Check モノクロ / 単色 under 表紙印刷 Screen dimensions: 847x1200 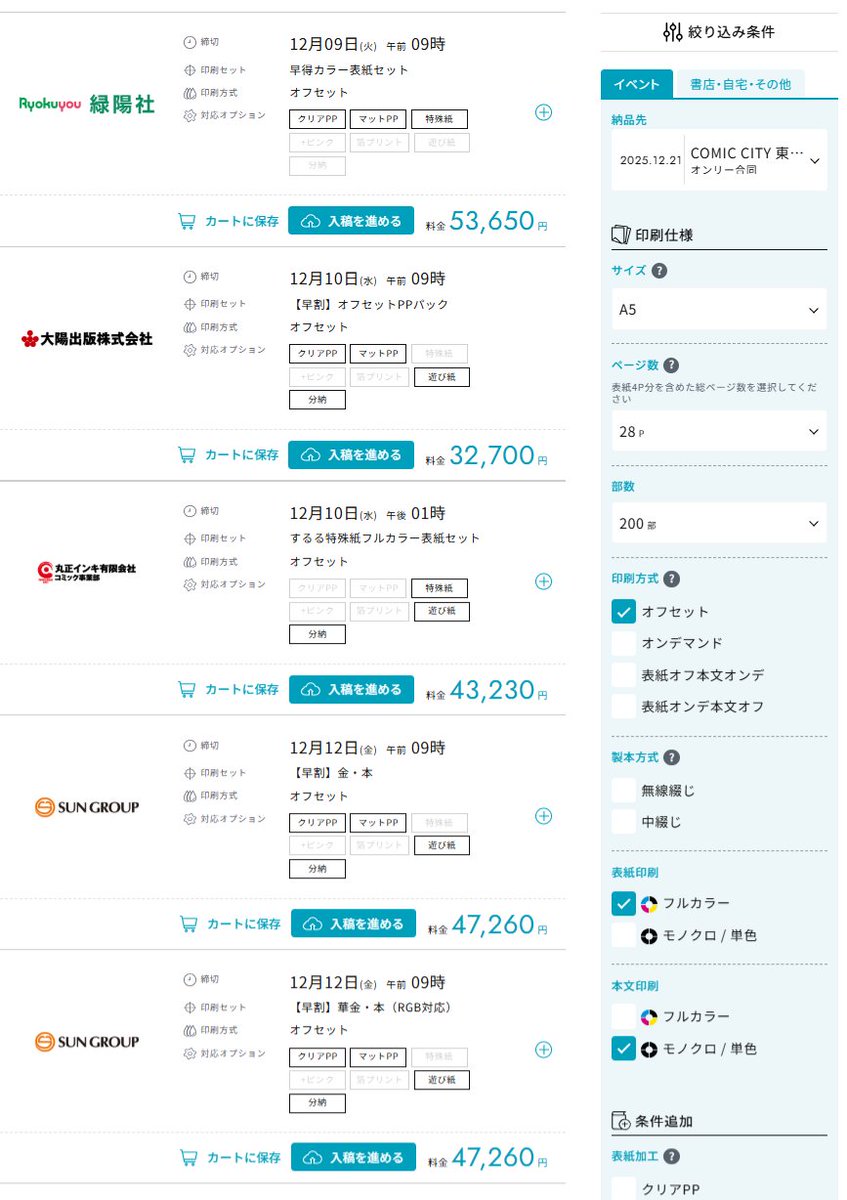pos(623,936)
